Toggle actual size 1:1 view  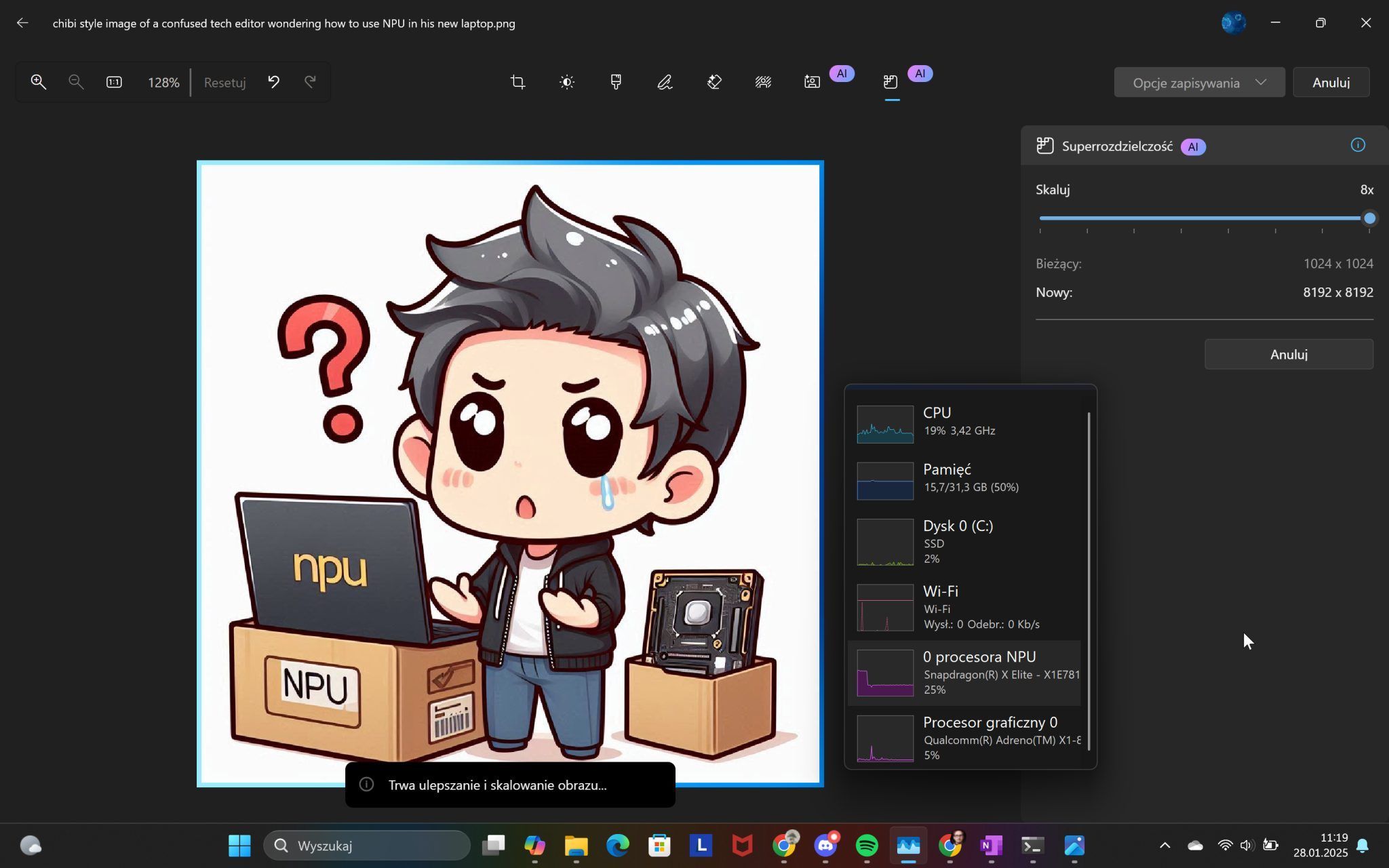(x=114, y=82)
